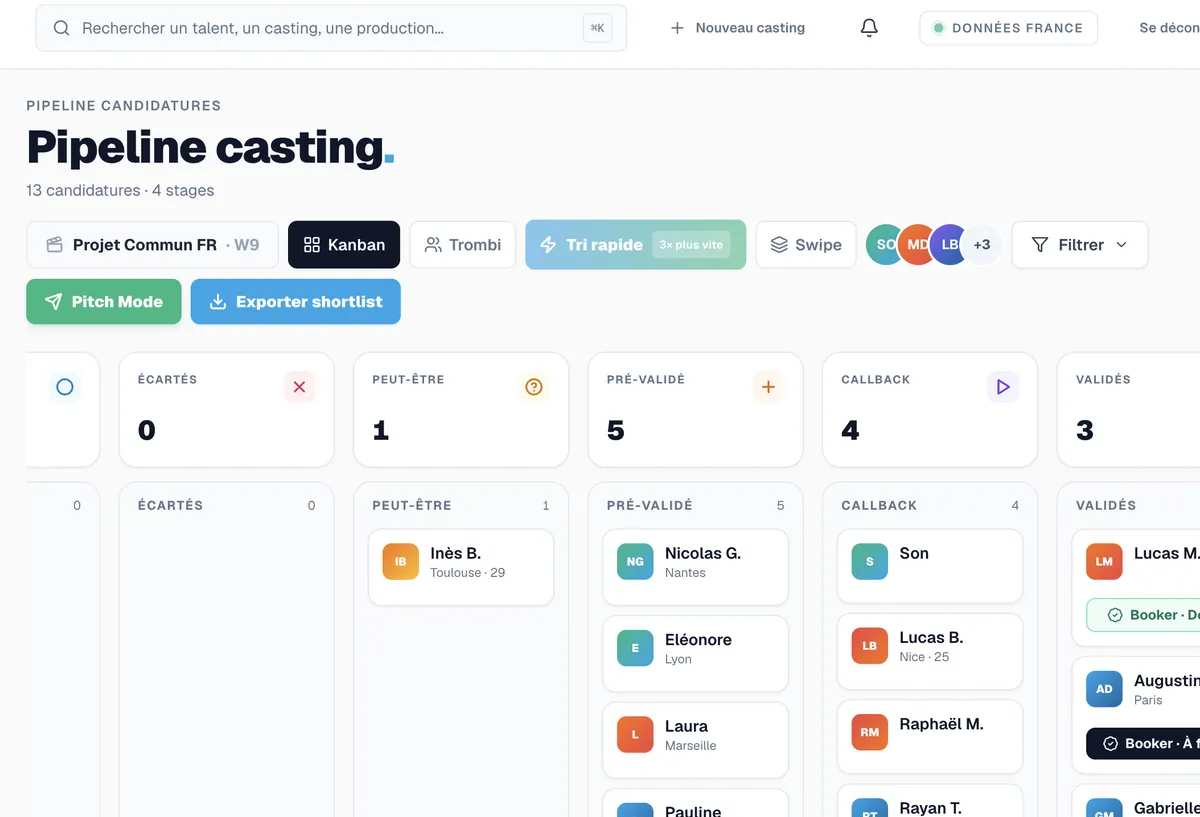Click 'Toulouse · 29' on Inès card
This screenshot has width=1200, height=817.
click(x=467, y=573)
